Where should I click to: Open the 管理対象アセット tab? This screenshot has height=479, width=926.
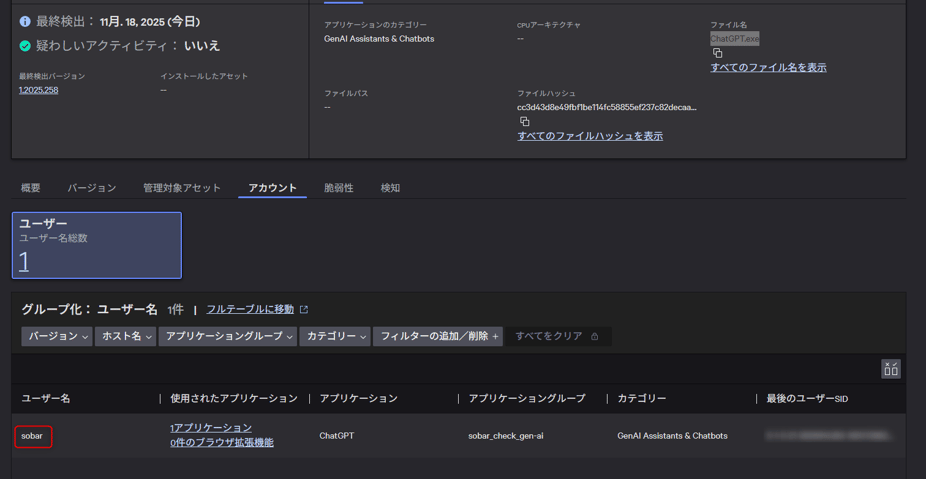pos(182,188)
